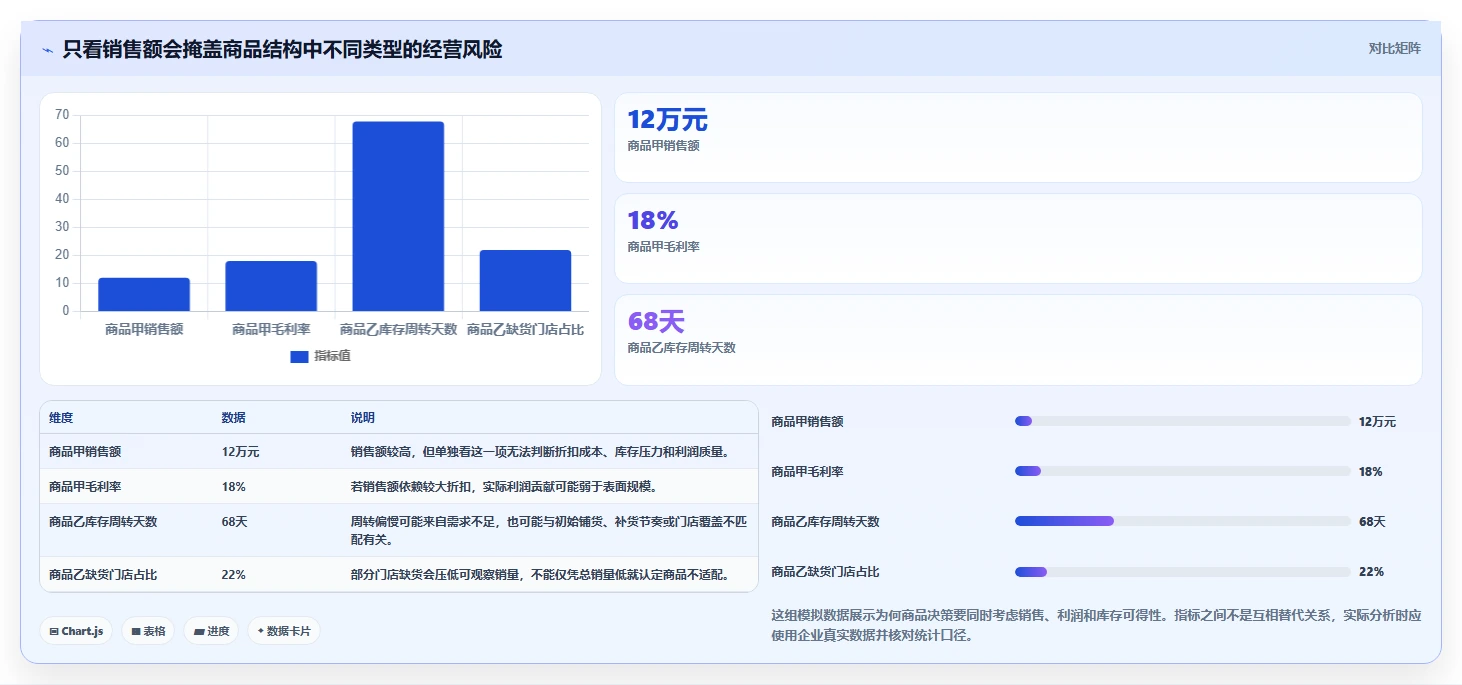Select 商品甲毛利率 table row cell

85,487
